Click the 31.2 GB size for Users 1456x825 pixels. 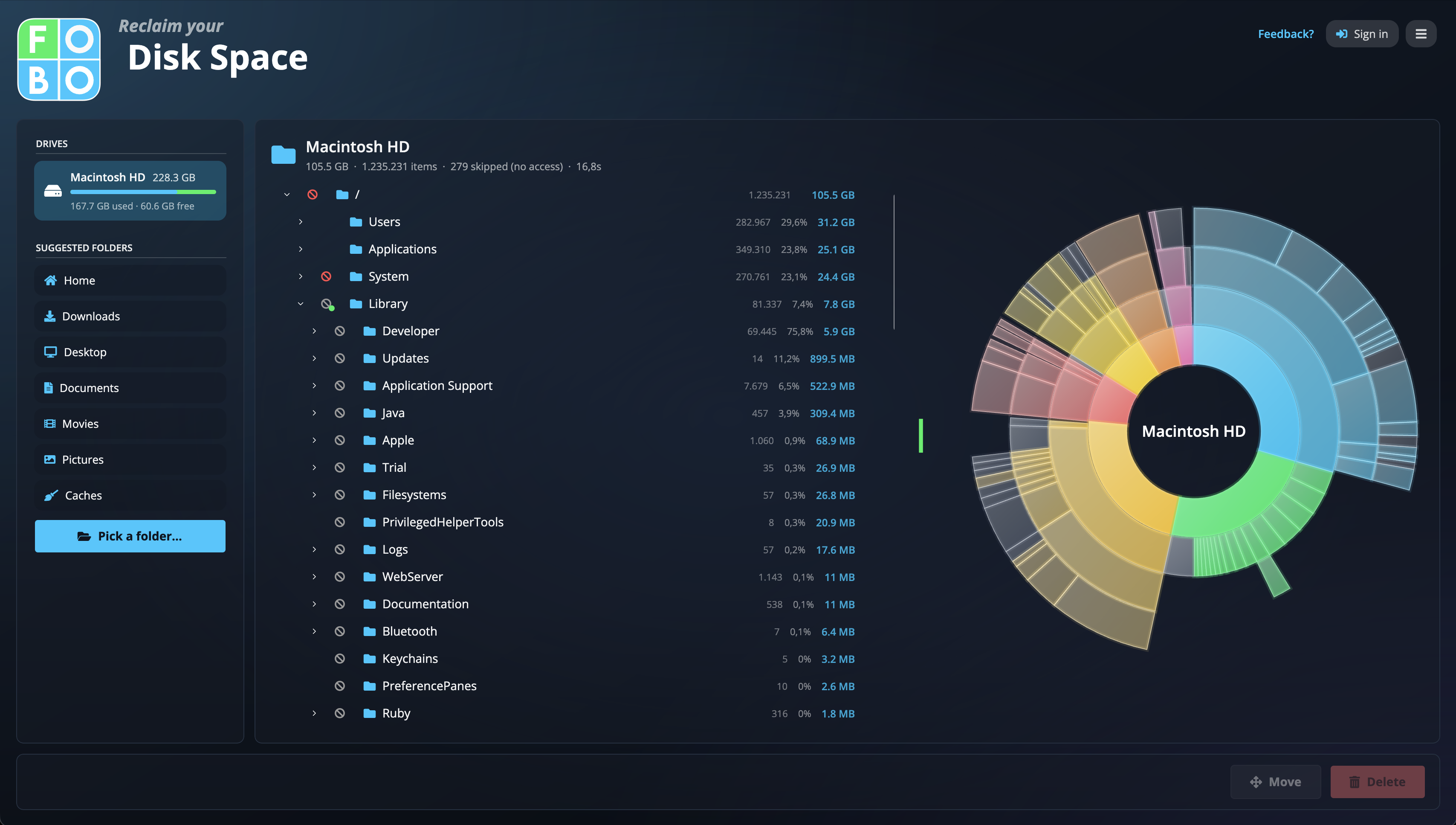tap(835, 222)
